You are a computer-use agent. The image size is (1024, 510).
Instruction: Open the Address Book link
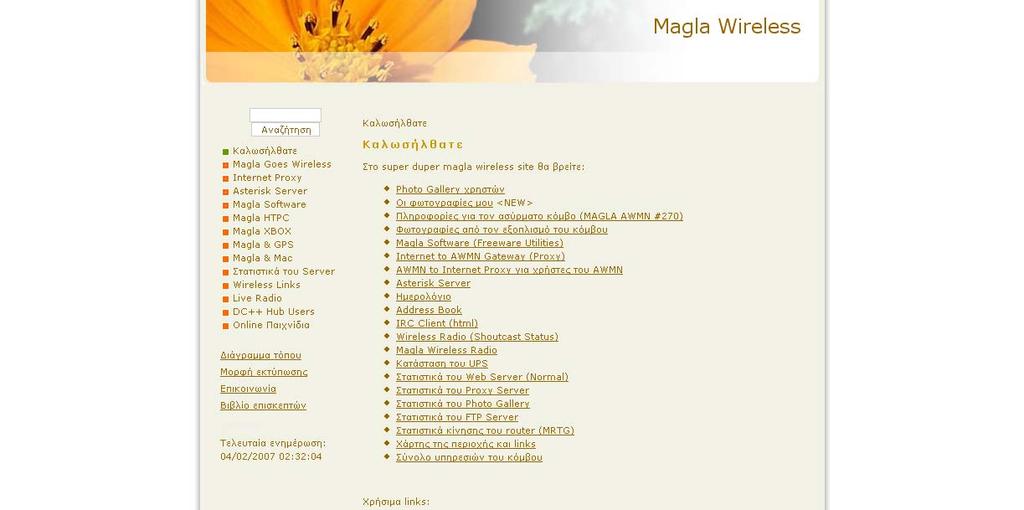point(428,310)
